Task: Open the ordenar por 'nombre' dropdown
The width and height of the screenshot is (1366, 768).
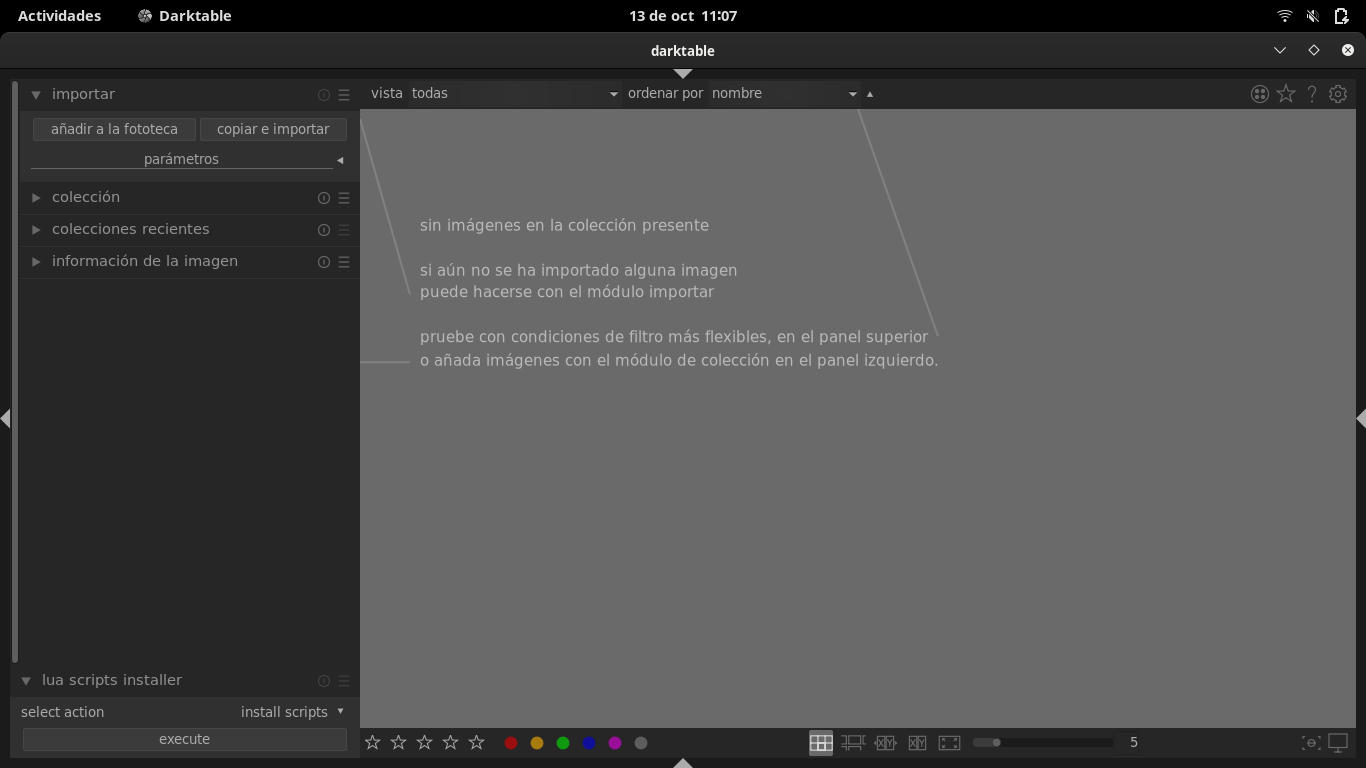Action: tap(785, 93)
